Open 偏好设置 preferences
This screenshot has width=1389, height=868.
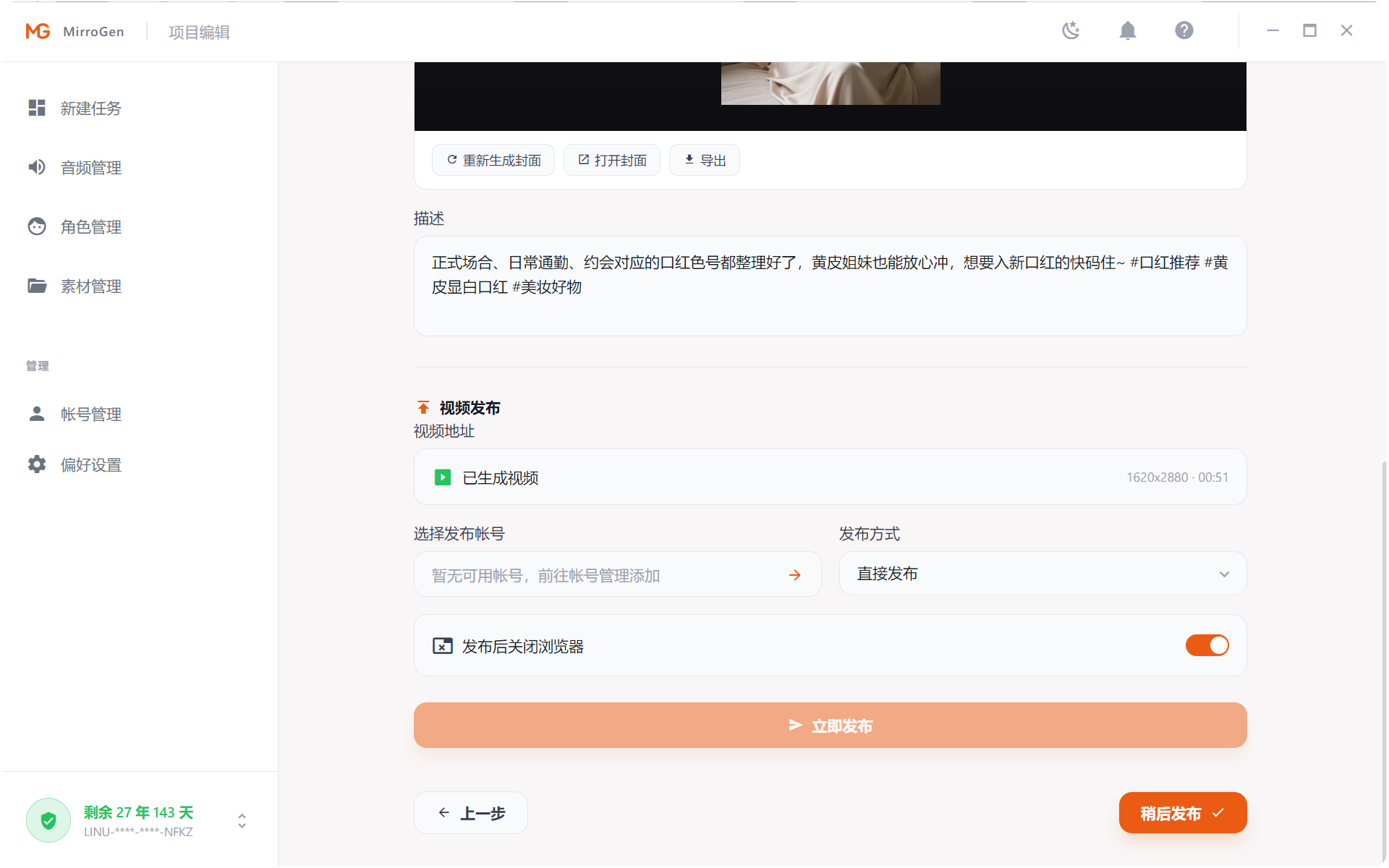[90, 464]
